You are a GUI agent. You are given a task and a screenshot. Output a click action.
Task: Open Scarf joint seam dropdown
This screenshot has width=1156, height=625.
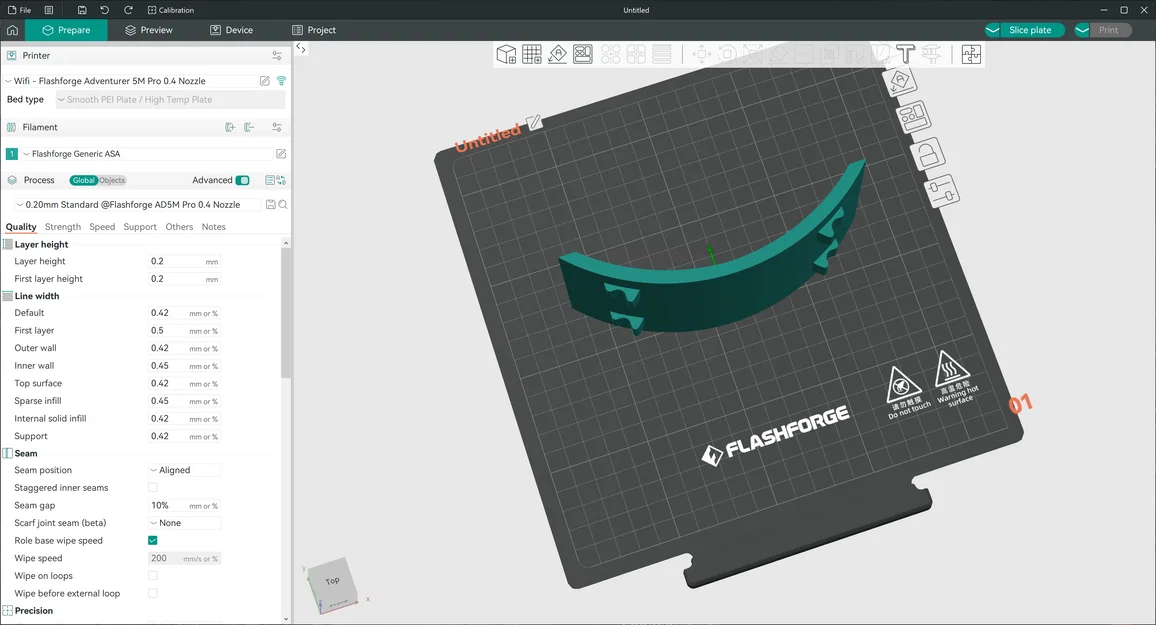[184, 523]
